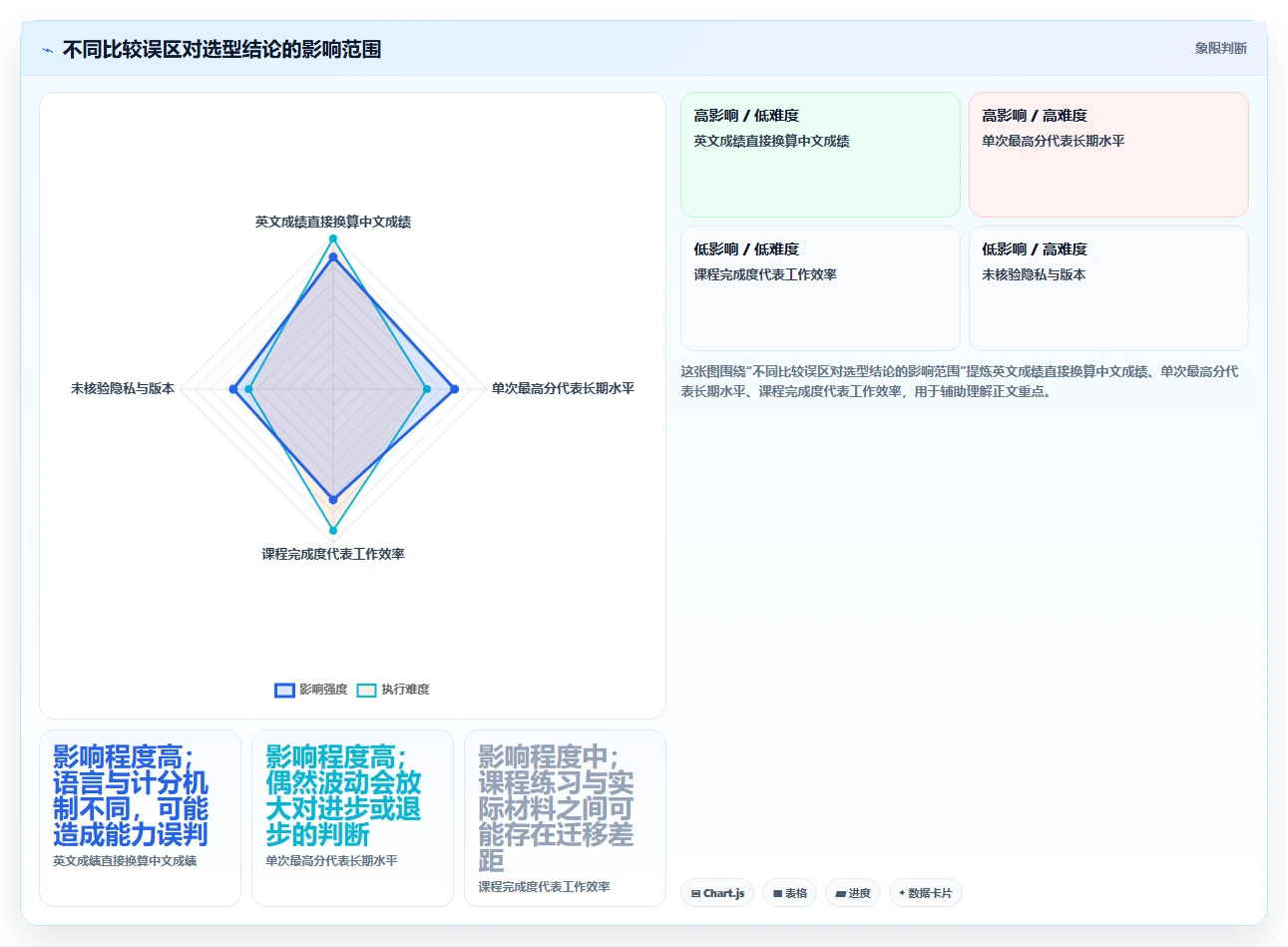The height and width of the screenshot is (947, 1288).
Task: Select the 进度 tag
Action: [852, 893]
